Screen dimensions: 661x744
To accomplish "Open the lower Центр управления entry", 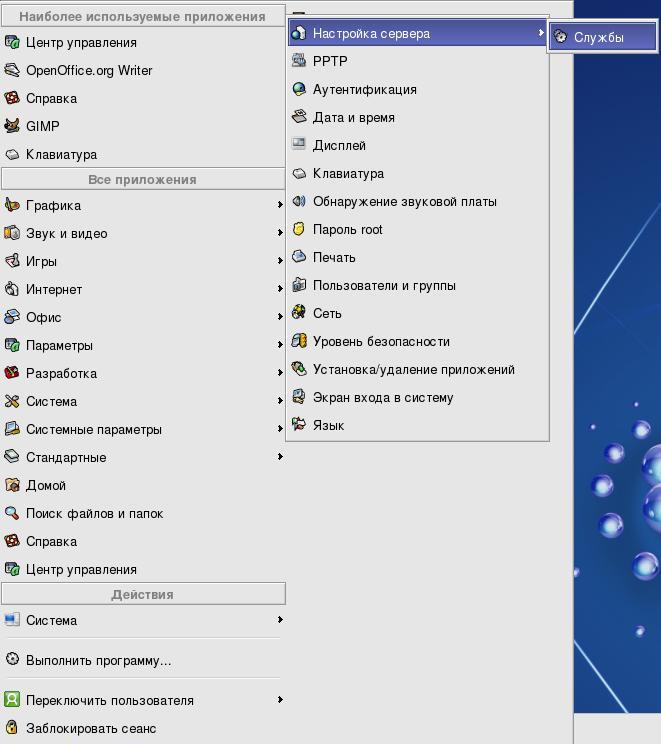I will click(143, 569).
